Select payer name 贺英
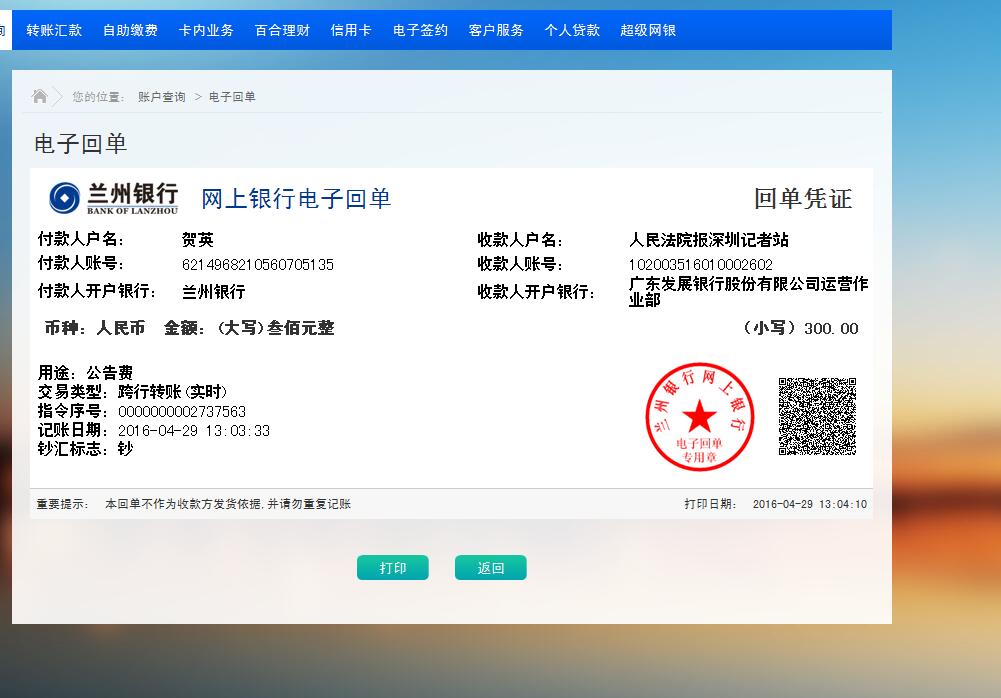The width and height of the screenshot is (1001, 698). (198, 239)
